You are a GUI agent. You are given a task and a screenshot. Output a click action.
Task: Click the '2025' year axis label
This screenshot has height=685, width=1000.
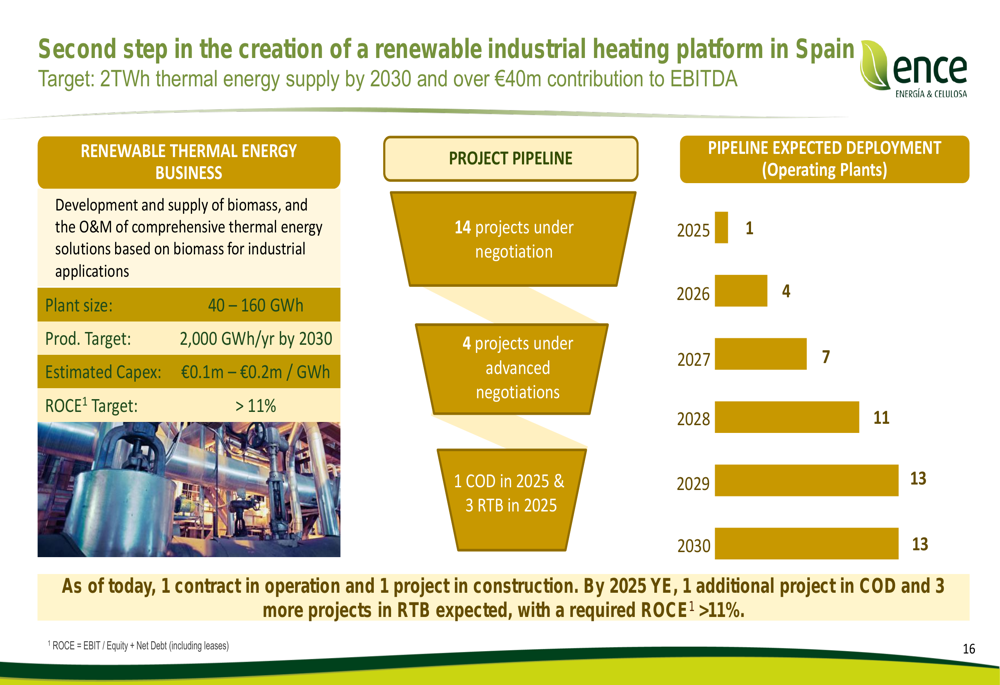[693, 230]
